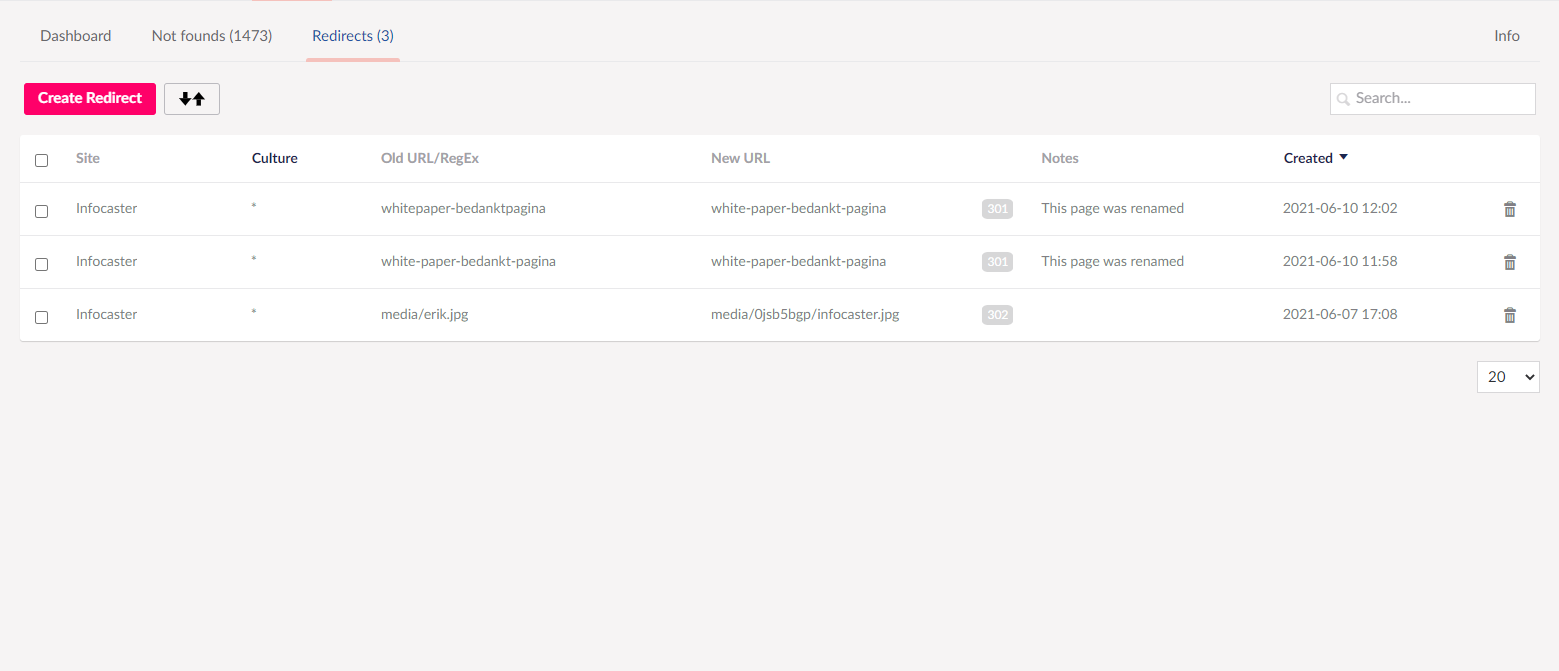This screenshot has width=1559, height=671.
Task: Click 301 badge on the 11:58 row
Action: coord(997,262)
